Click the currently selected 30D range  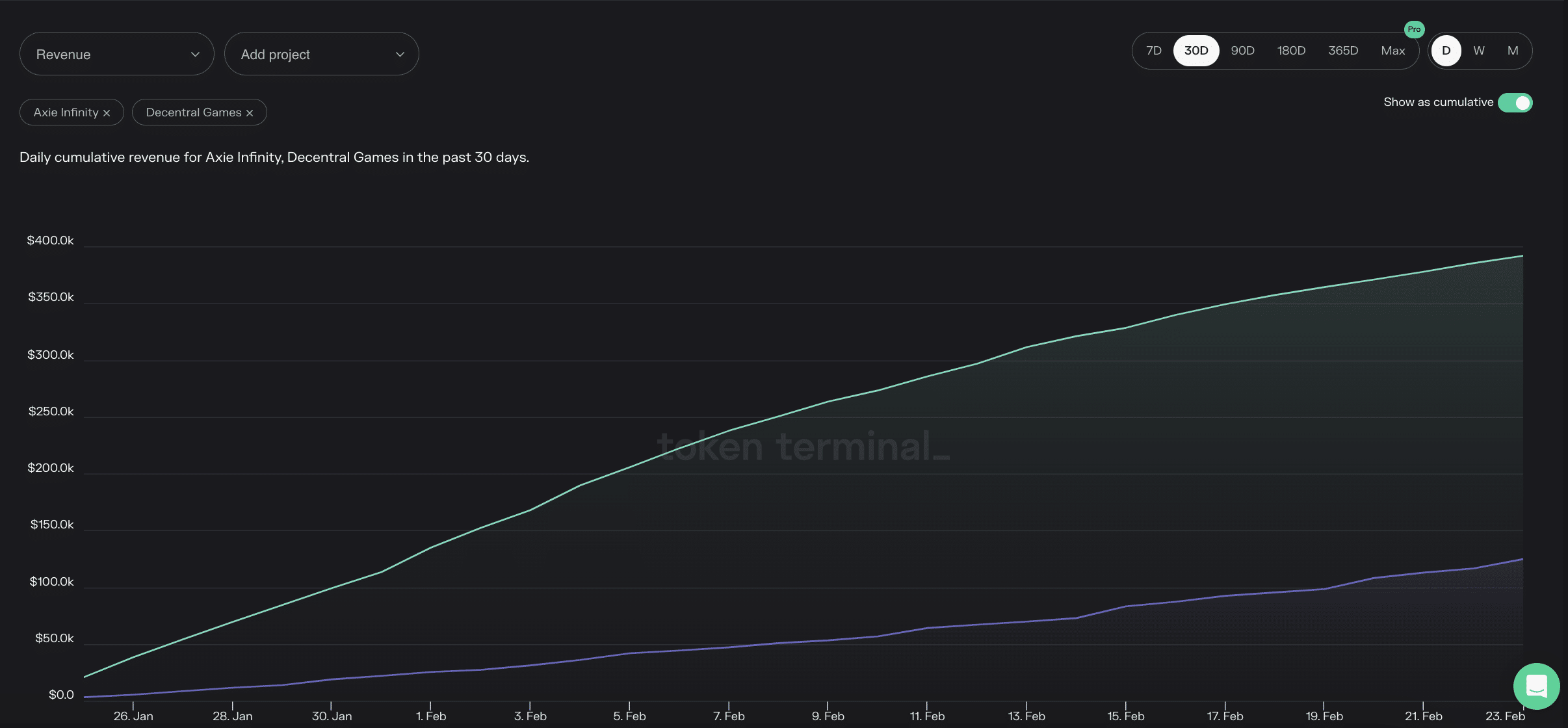[1196, 50]
